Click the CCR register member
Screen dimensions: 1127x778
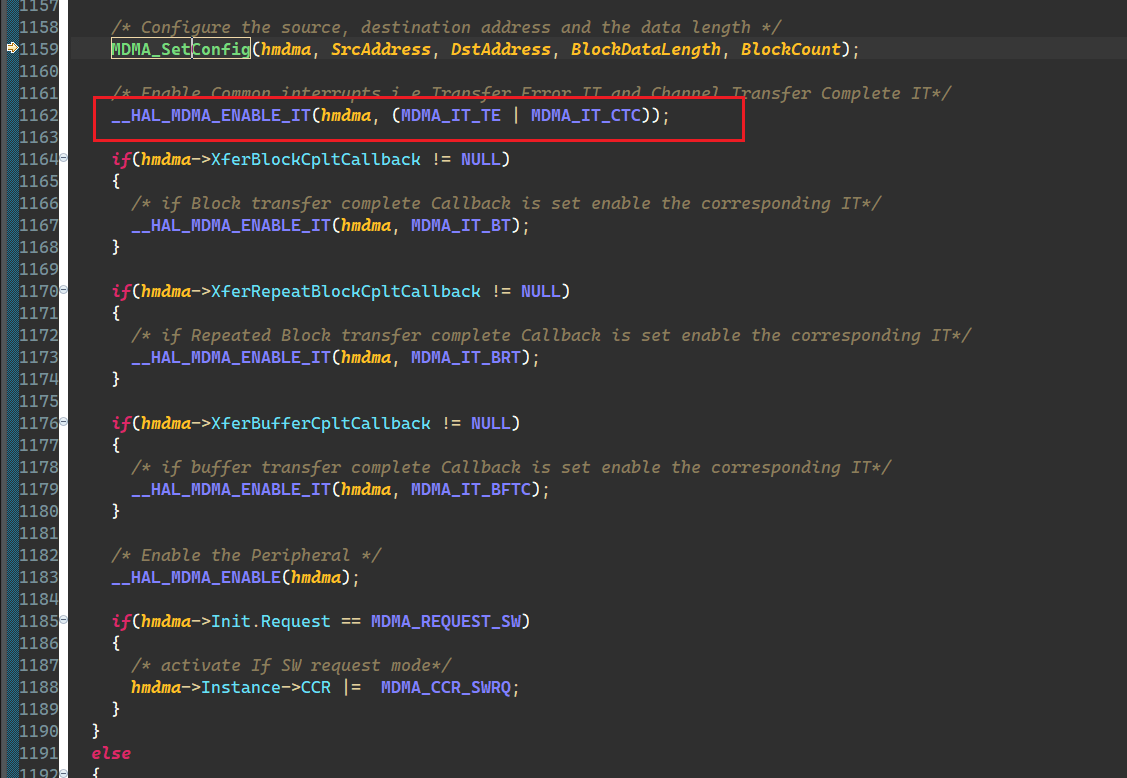[316, 687]
